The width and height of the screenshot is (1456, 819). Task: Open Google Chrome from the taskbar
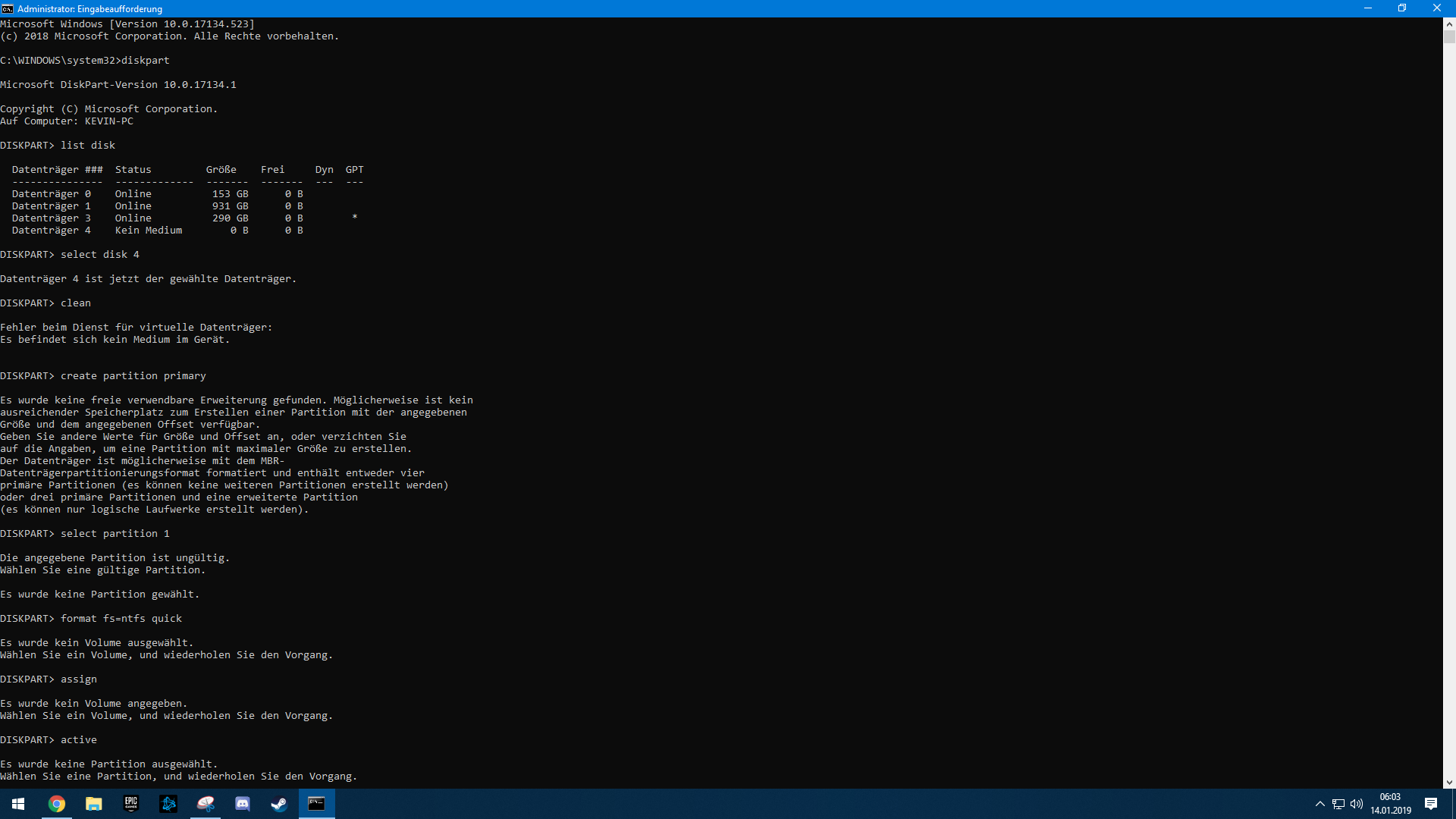tap(57, 804)
